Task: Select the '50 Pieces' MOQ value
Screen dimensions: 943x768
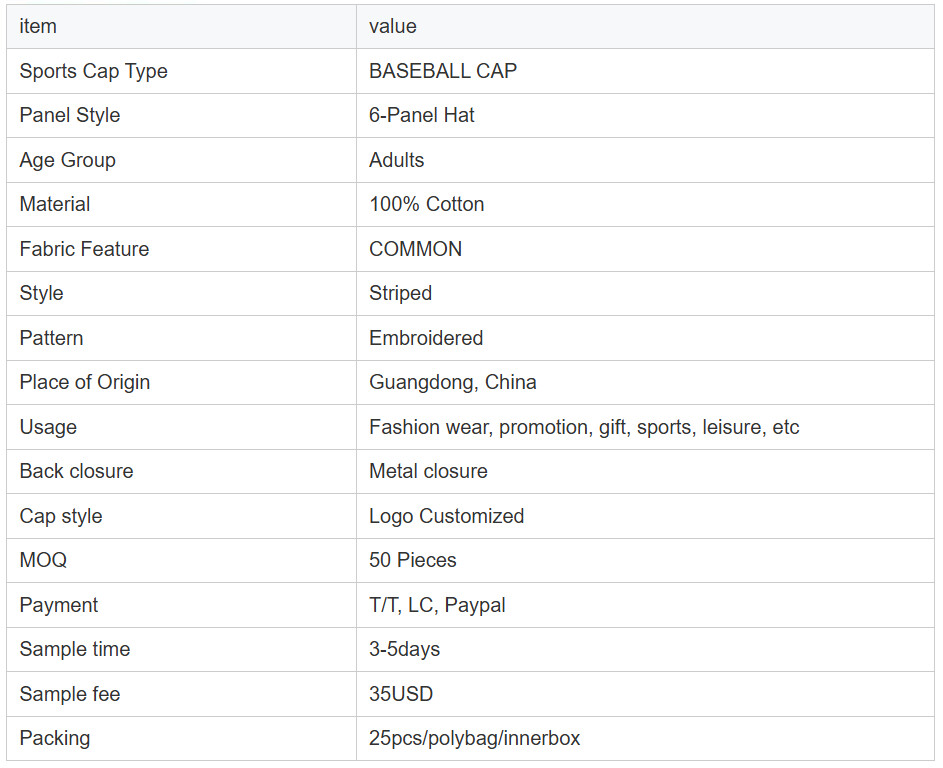Action: point(412,560)
